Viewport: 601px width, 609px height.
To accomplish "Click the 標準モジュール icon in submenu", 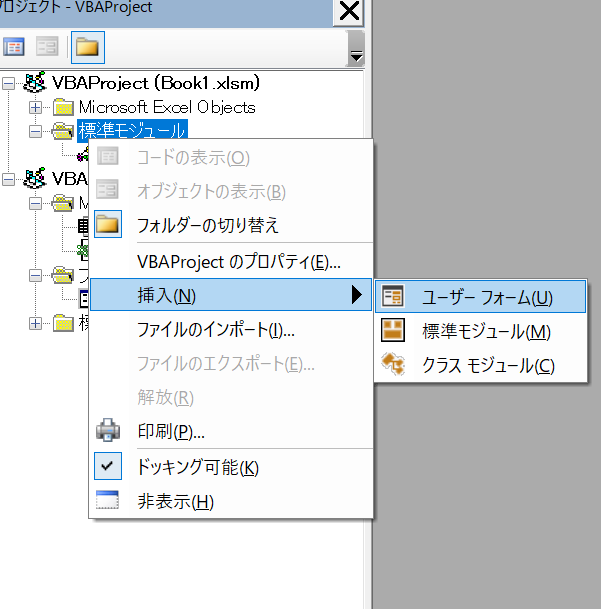I will coord(393,331).
